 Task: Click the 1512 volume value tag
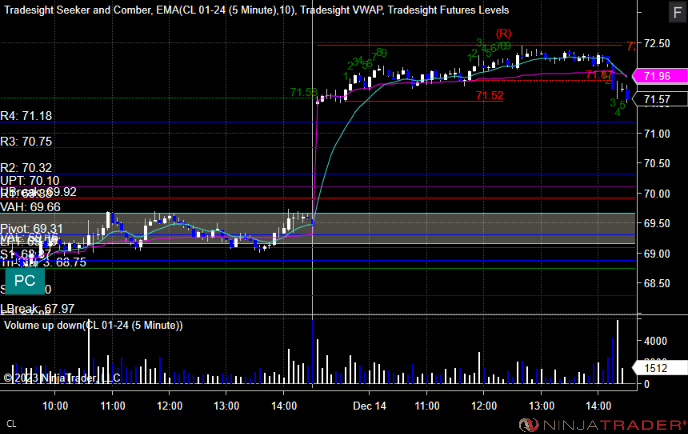tap(660, 368)
